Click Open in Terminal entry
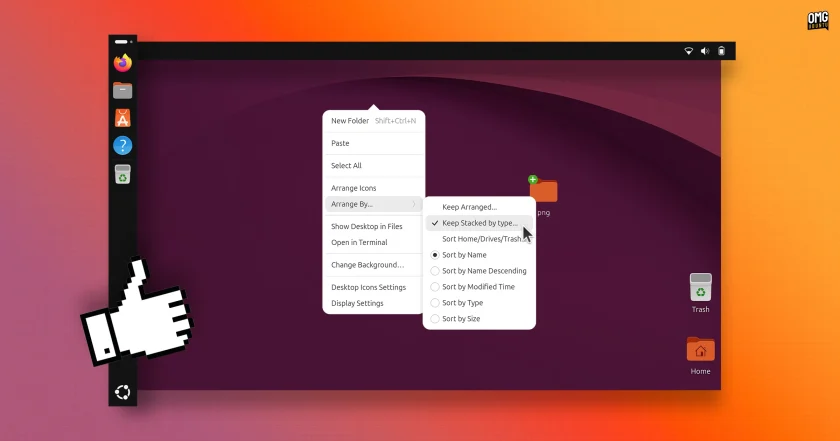Image resolution: width=840 pixels, height=441 pixels. (x=374, y=242)
